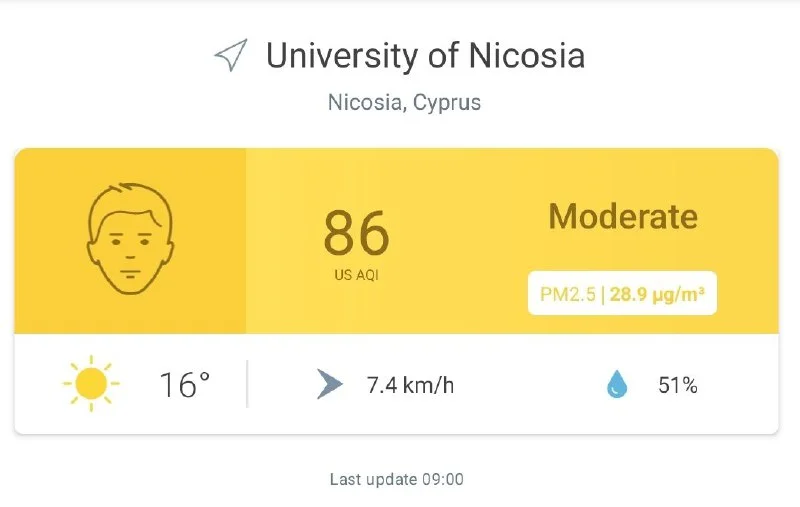Click the white weather strip between wind and humidity

(x=530, y=385)
